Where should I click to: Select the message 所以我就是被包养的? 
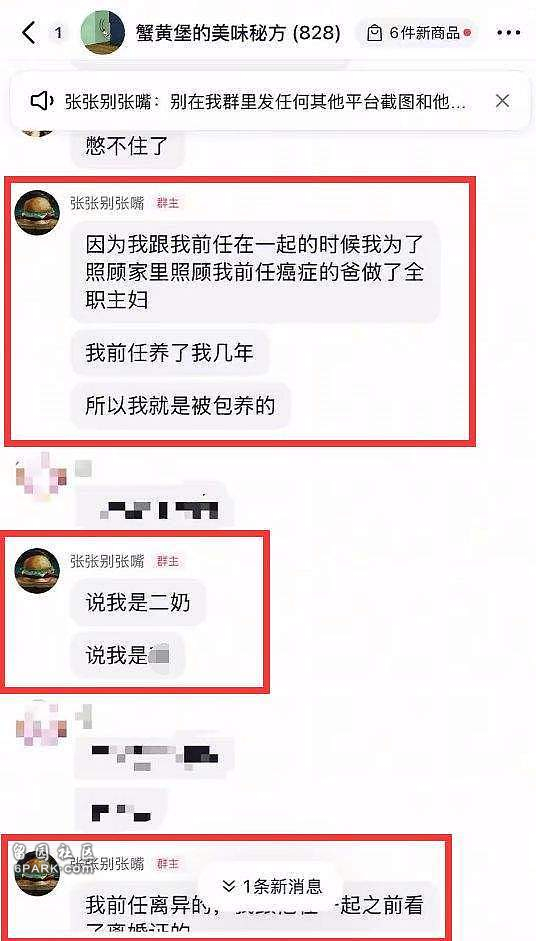[x=180, y=407]
